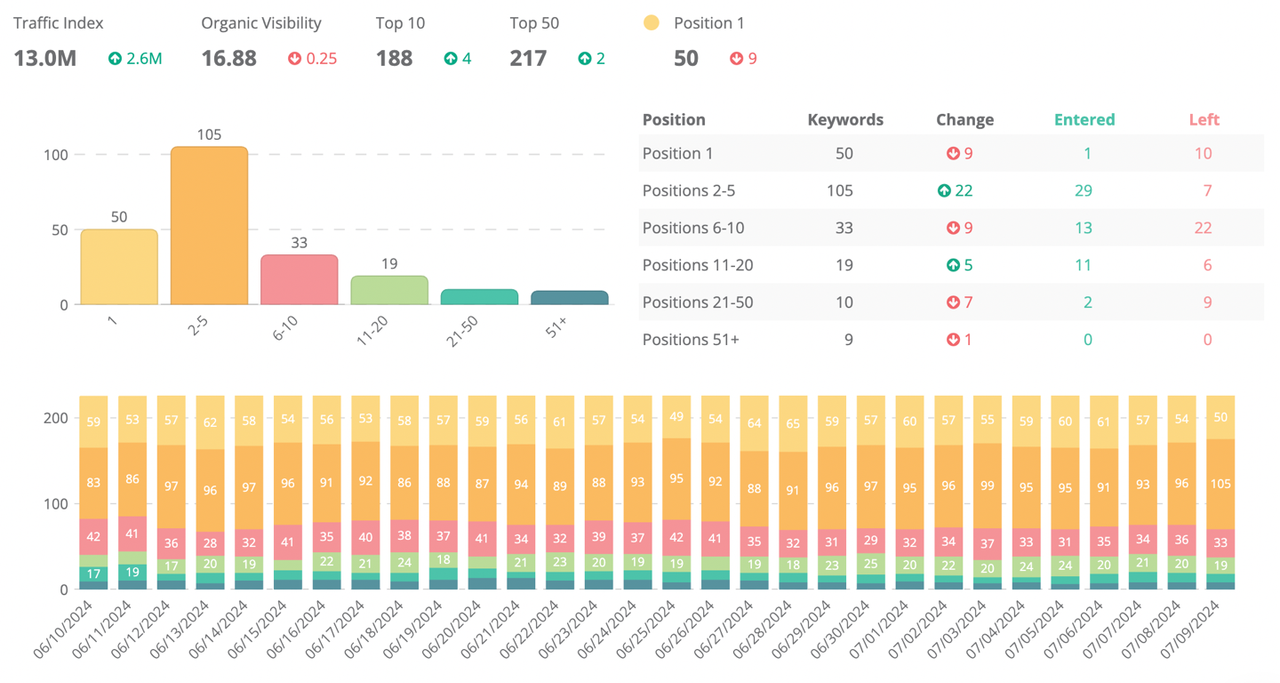Select the yellow bar labeled 50 in the position chart
This screenshot has height=683, width=1280.
[x=119, y=267]
